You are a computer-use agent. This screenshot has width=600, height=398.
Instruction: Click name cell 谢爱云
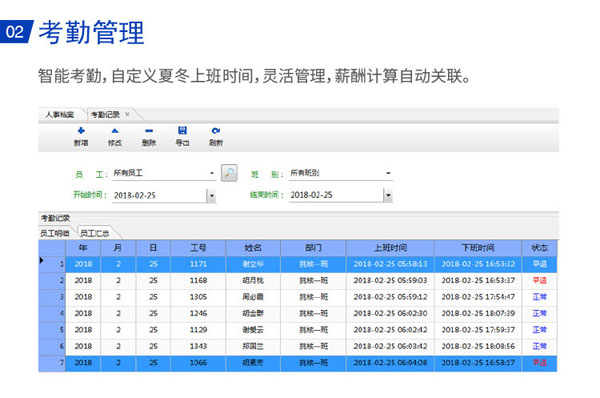click(x=253, y=330)
